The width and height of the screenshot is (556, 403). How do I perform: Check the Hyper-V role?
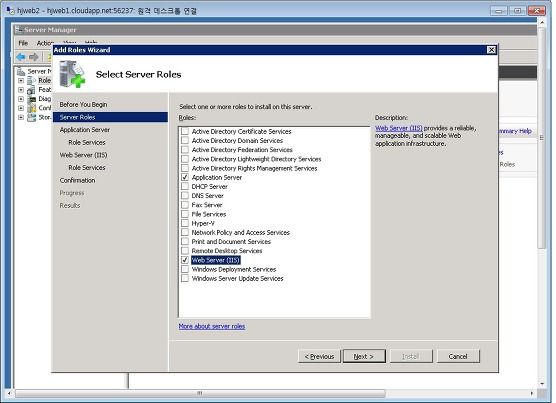185,223
